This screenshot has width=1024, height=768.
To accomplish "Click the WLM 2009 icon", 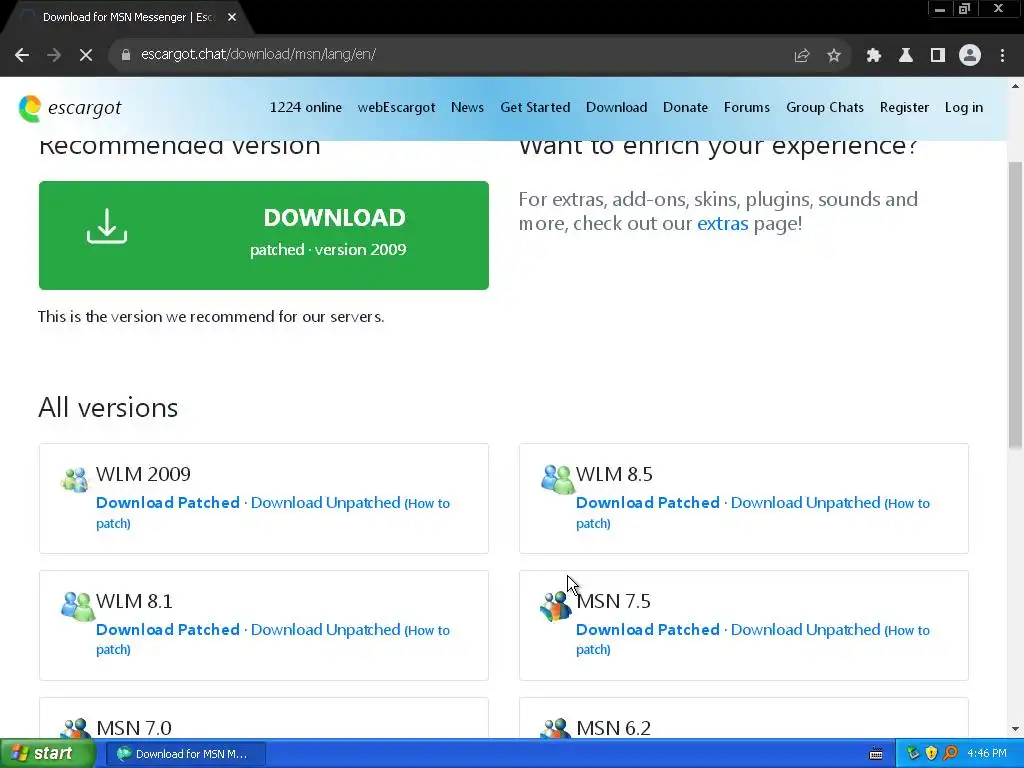I will 74,480.
